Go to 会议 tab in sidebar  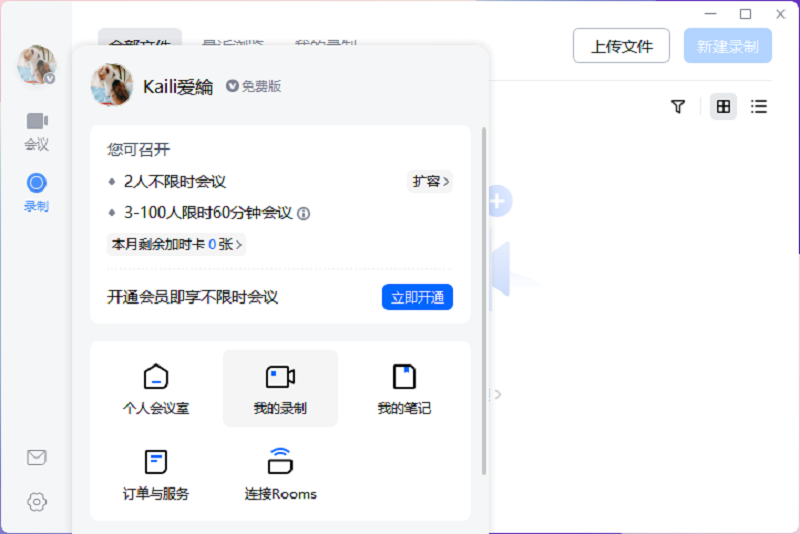(37, 130)
